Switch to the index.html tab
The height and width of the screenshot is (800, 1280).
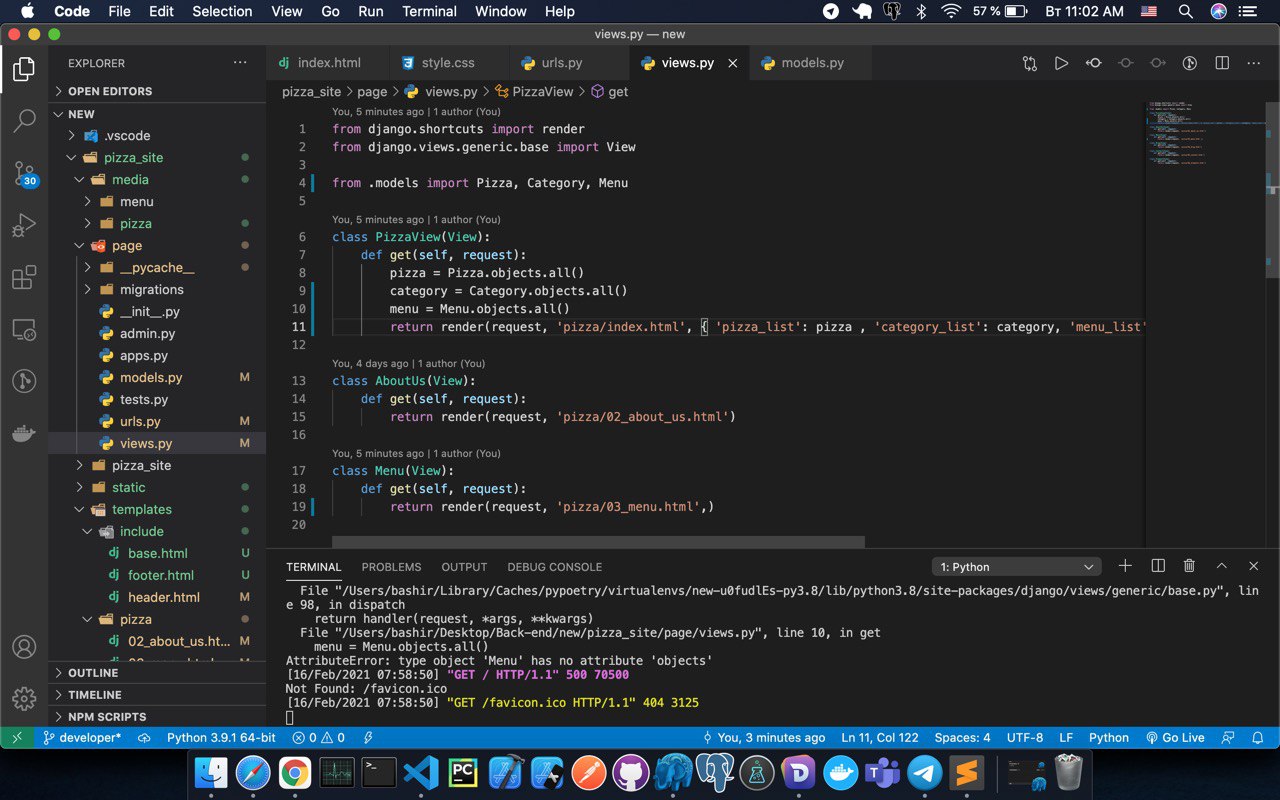328,63
